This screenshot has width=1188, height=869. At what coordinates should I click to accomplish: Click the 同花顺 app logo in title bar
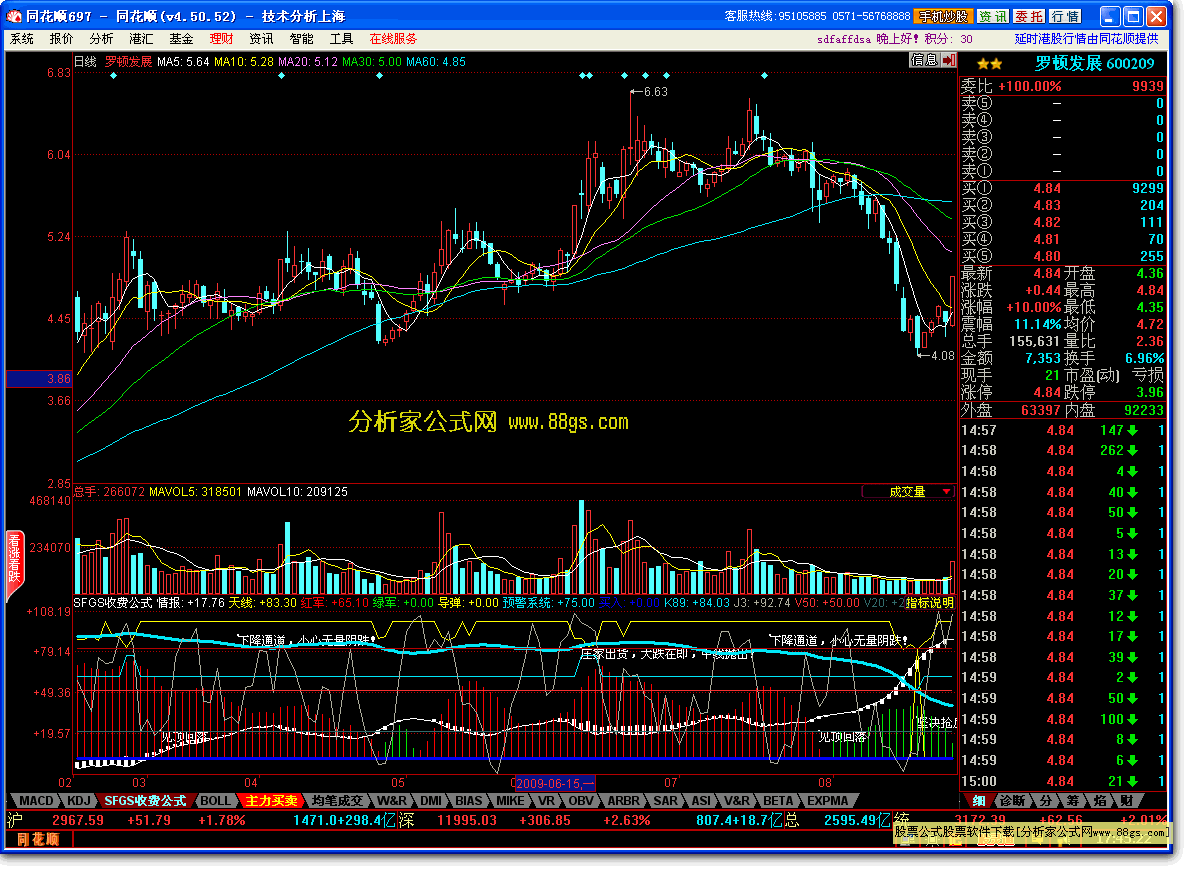14,16
